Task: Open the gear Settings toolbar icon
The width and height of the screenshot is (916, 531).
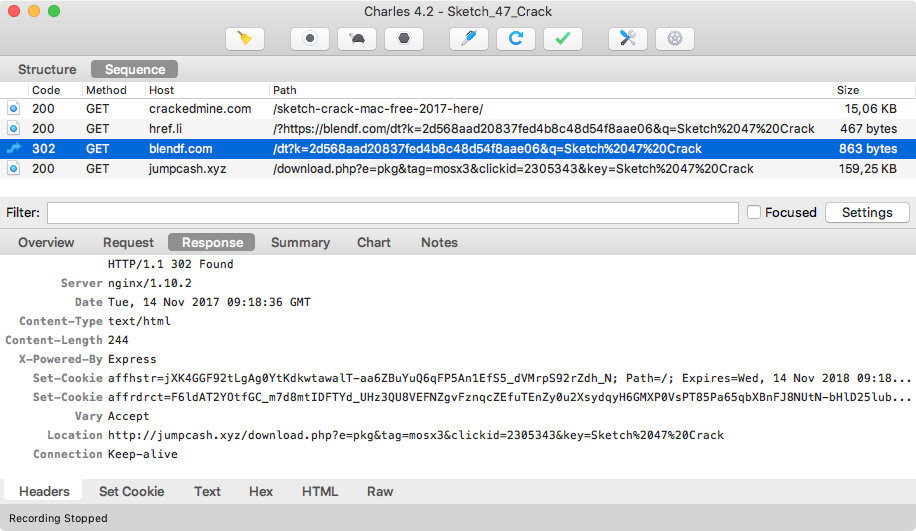Action: [x=675, y=39]
